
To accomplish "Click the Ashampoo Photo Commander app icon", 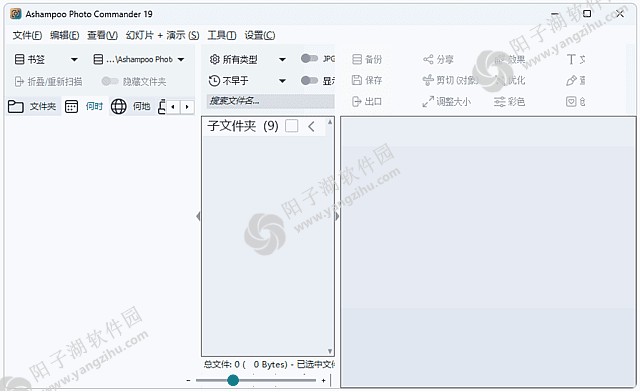I will [x=16, y=14].
